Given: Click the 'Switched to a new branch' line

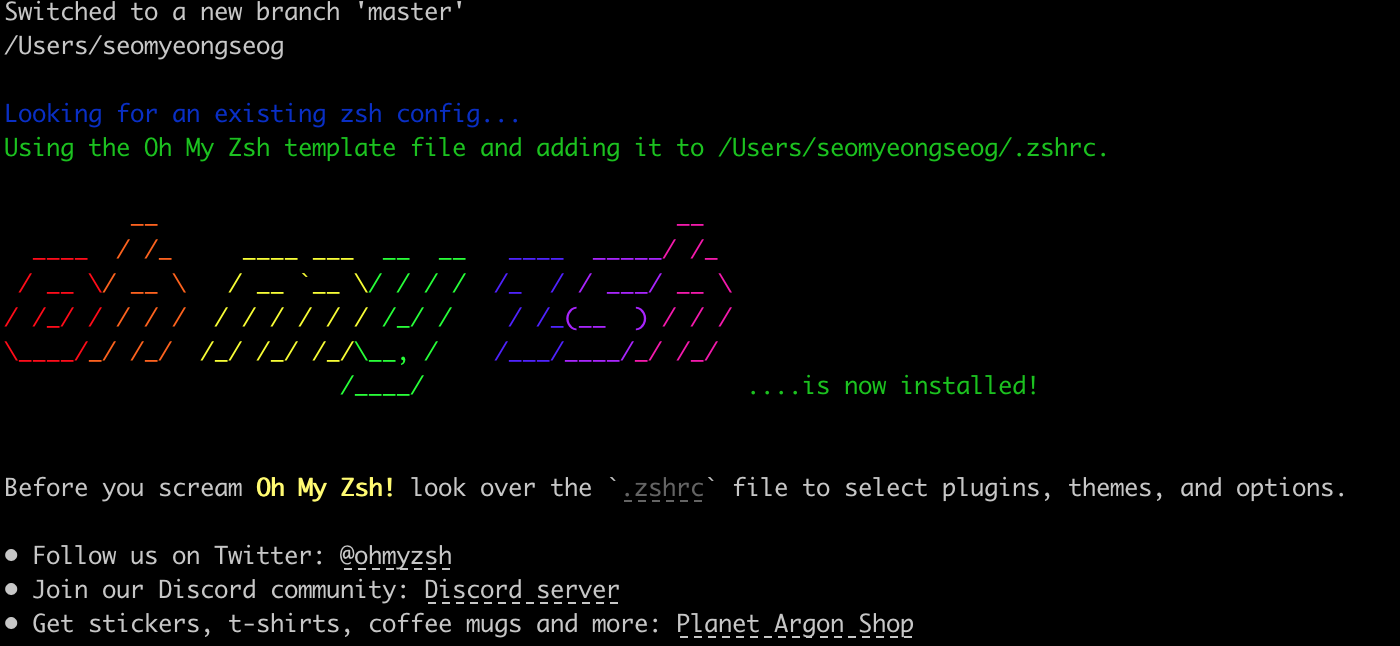Looking at the screenshot, I should [234, 13].
